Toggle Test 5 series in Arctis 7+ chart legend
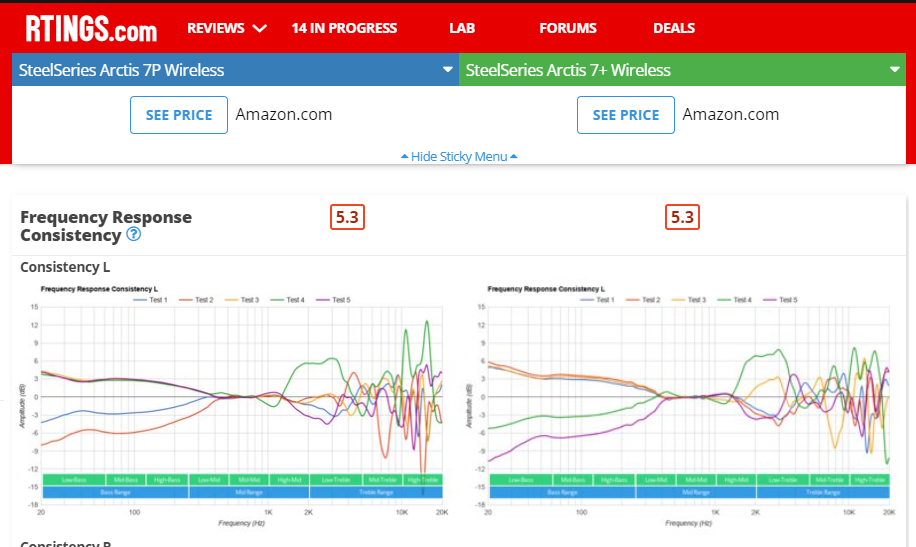 [780, 300]
